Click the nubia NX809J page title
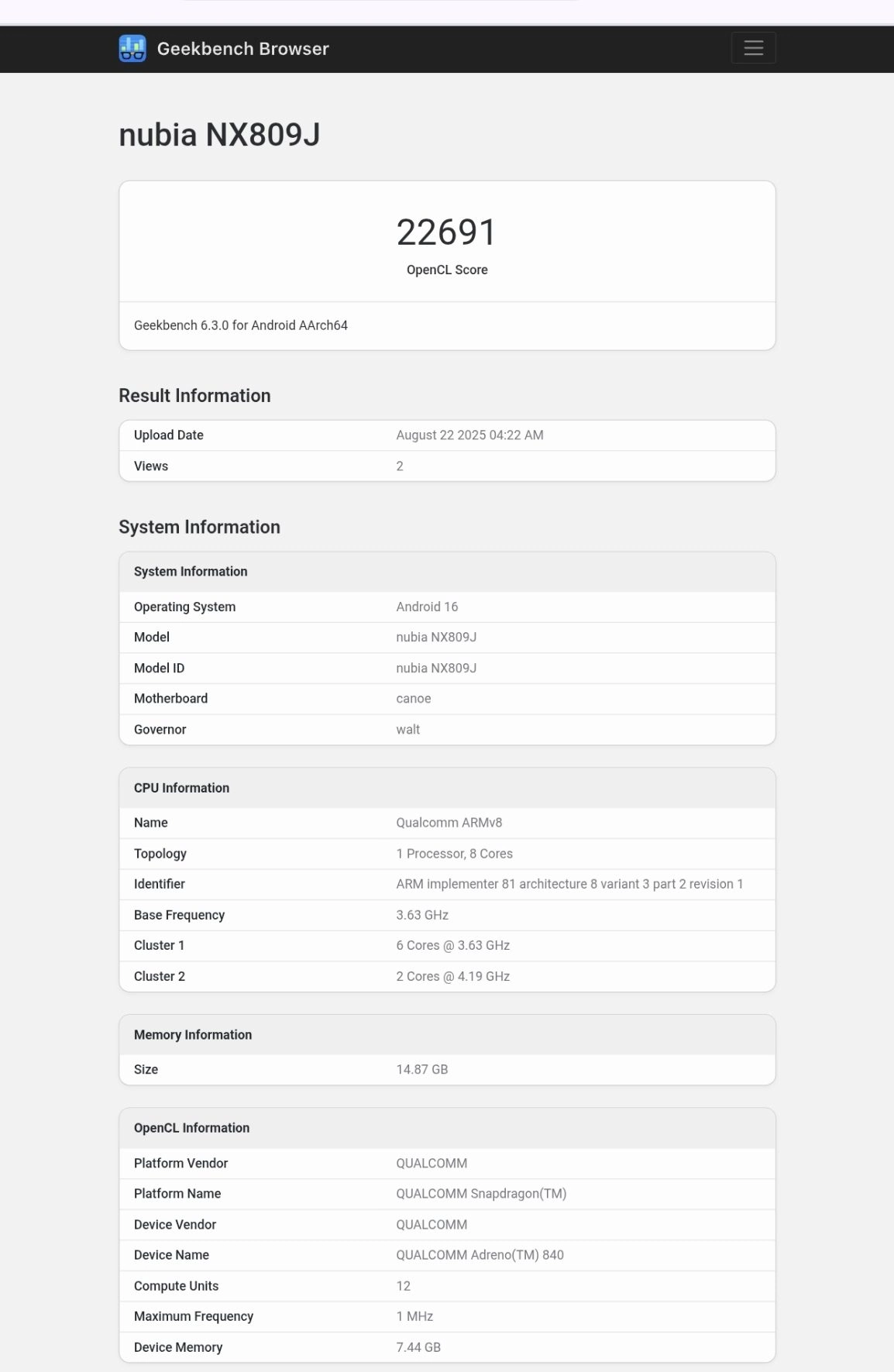The width and height of the screenshot is (894, 1372). pos(221,136)
